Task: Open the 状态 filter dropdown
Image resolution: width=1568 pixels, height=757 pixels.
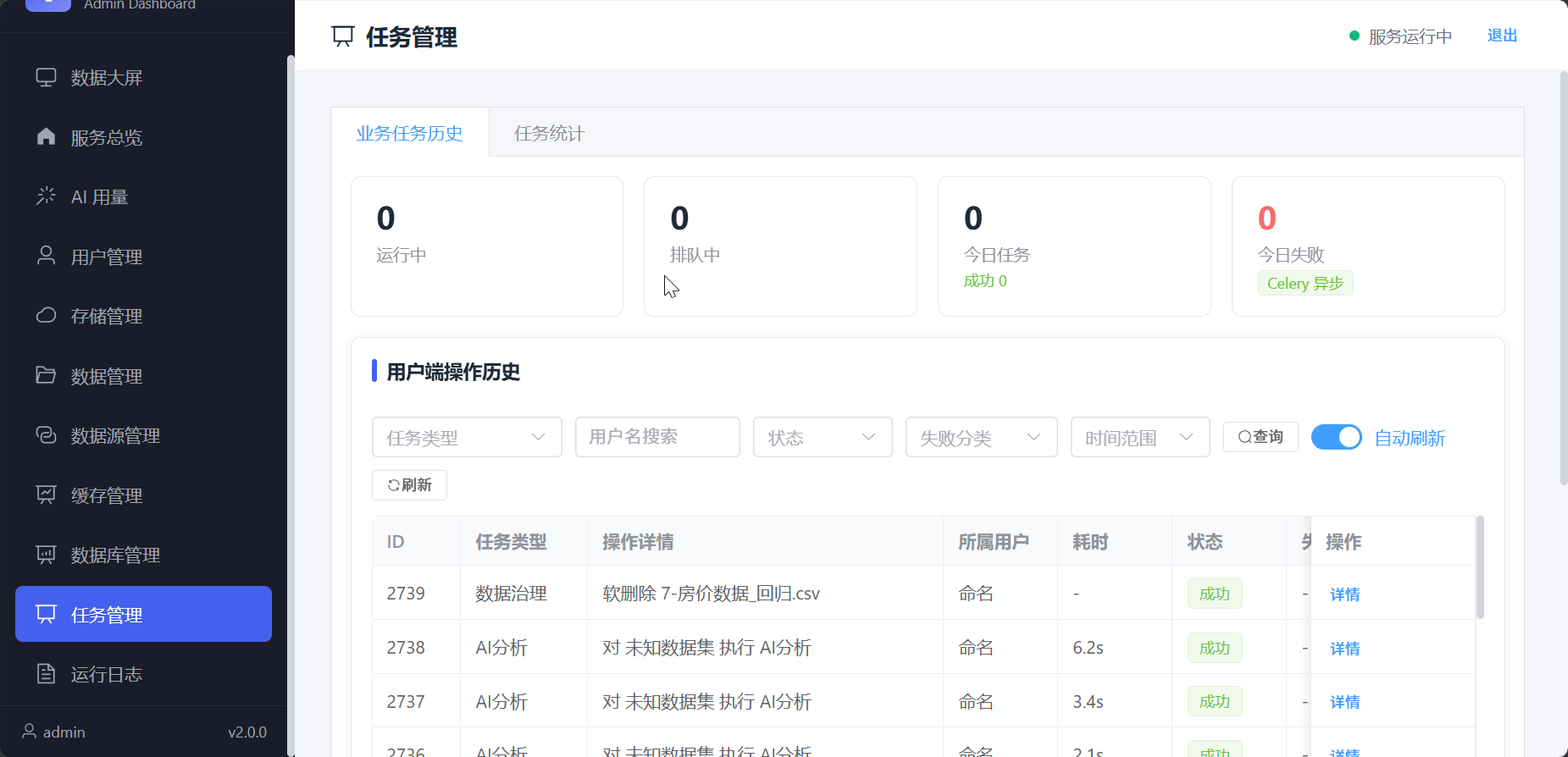Action: coord(823,437)
